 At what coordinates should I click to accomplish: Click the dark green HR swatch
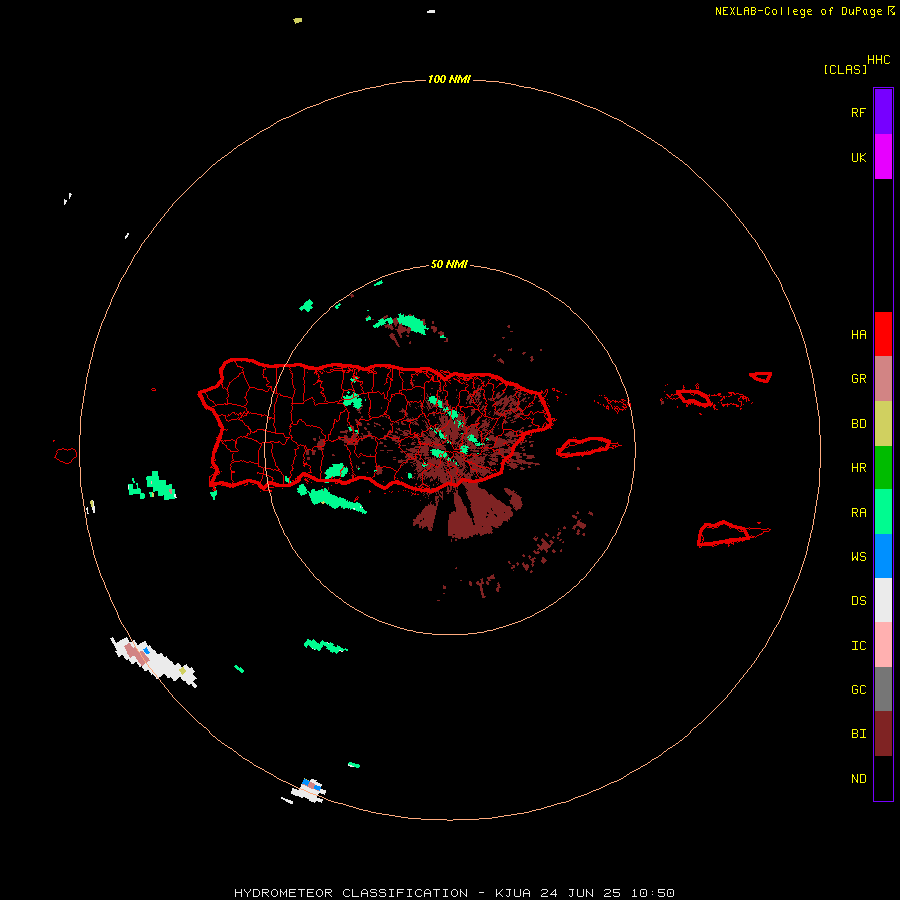[883, 467]
